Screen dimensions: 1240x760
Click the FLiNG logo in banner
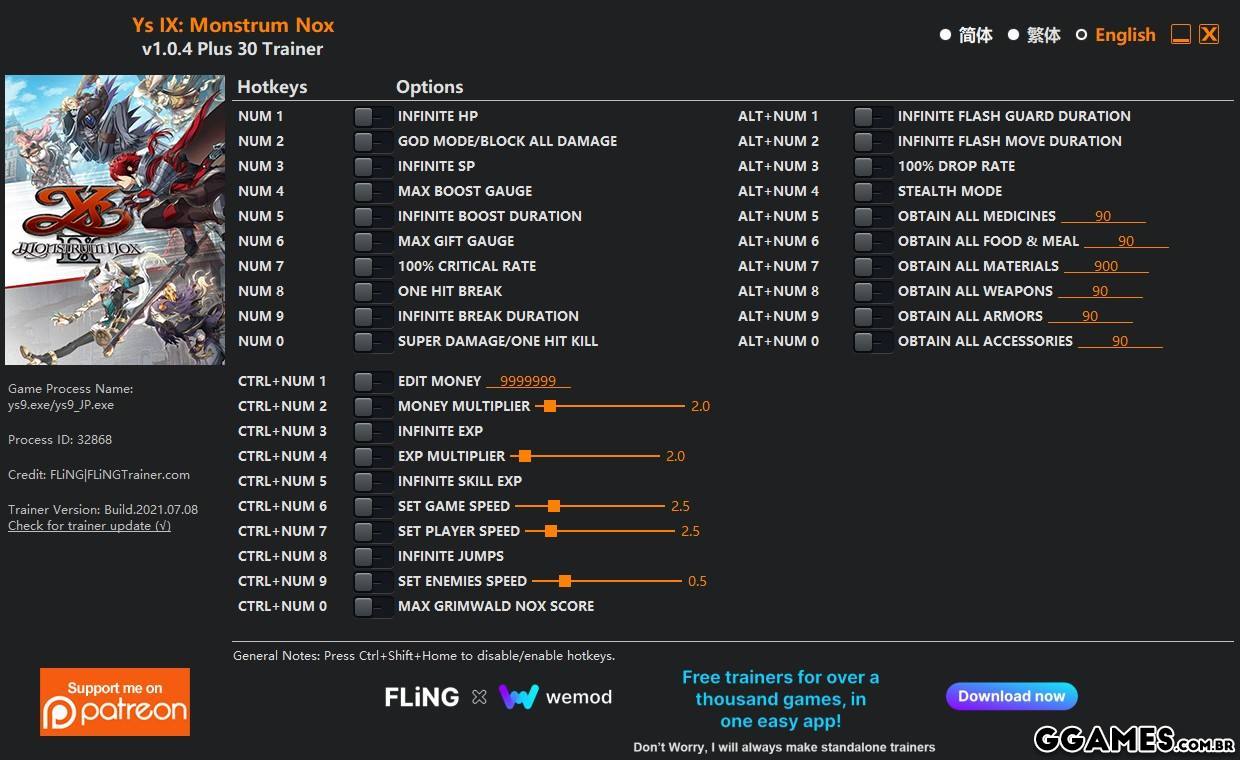(x=421, y=697)
